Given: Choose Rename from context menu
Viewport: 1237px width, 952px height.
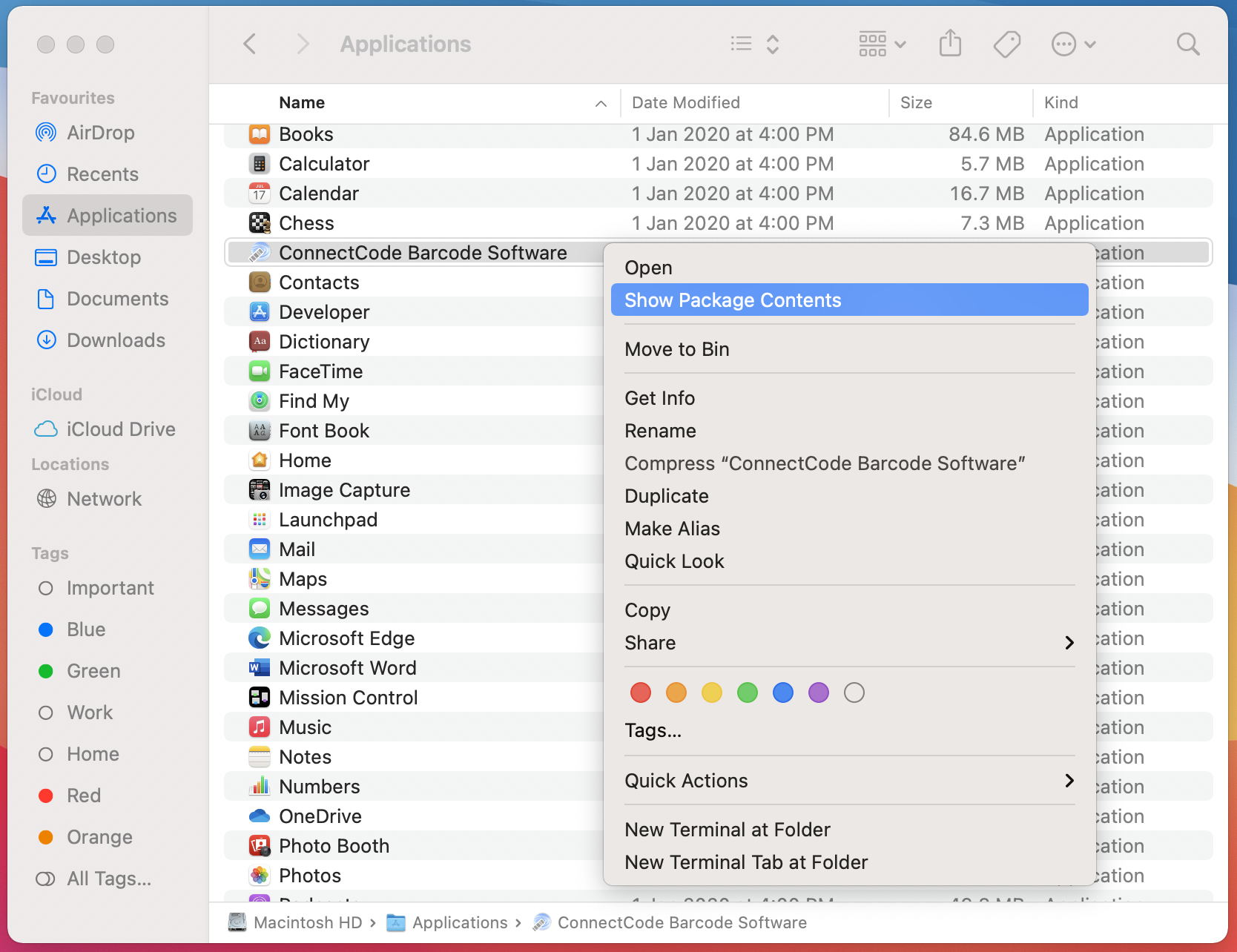Looking at the screenshot, I should click(849, 431).
